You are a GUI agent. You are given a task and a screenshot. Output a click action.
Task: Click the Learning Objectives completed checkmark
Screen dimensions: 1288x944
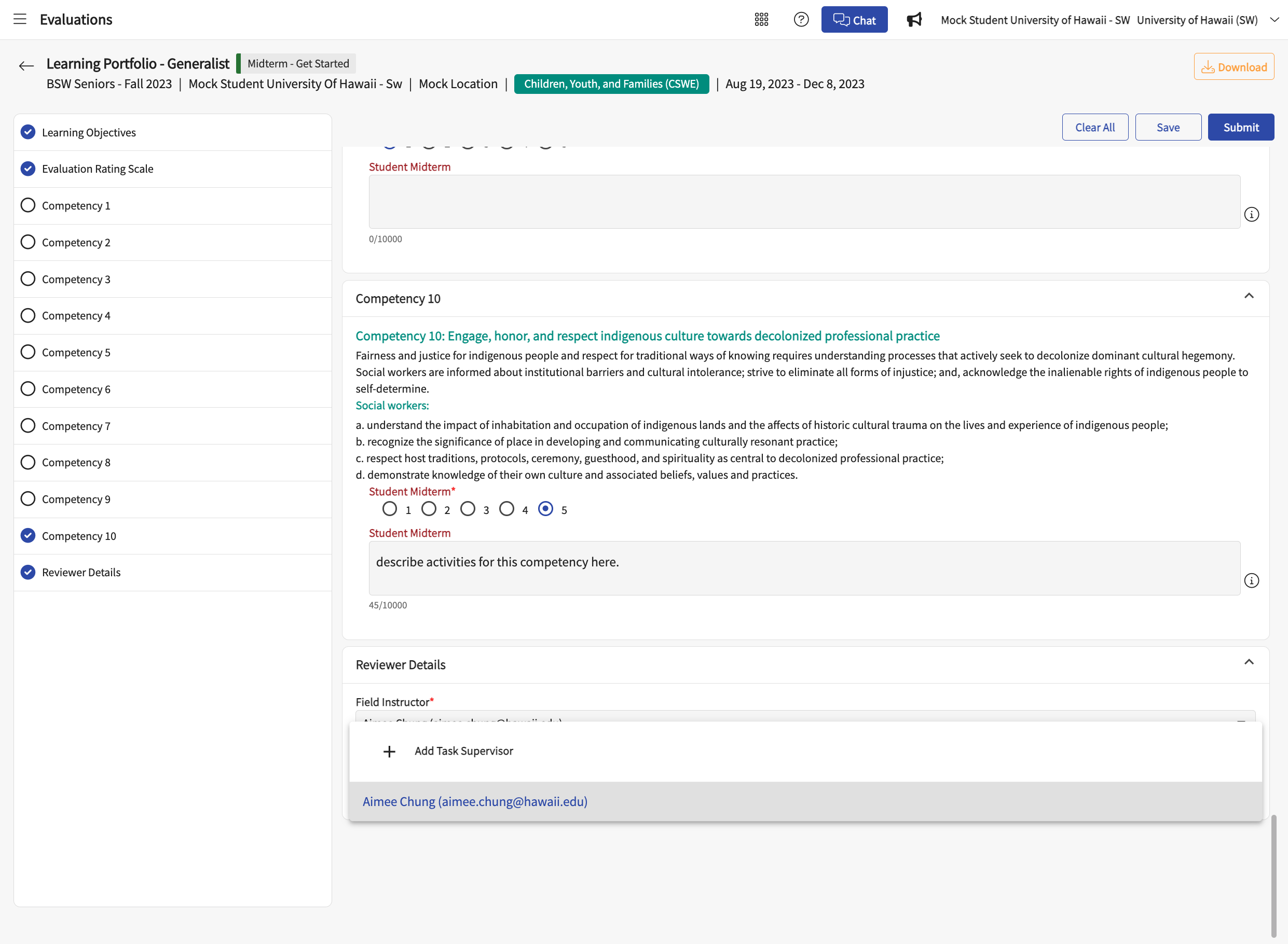point(28,132)
